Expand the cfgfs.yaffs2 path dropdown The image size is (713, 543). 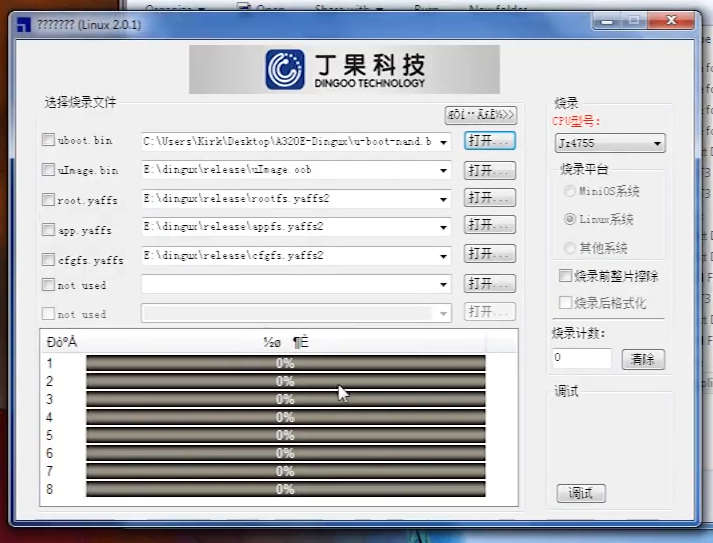[x=443, y=256]
